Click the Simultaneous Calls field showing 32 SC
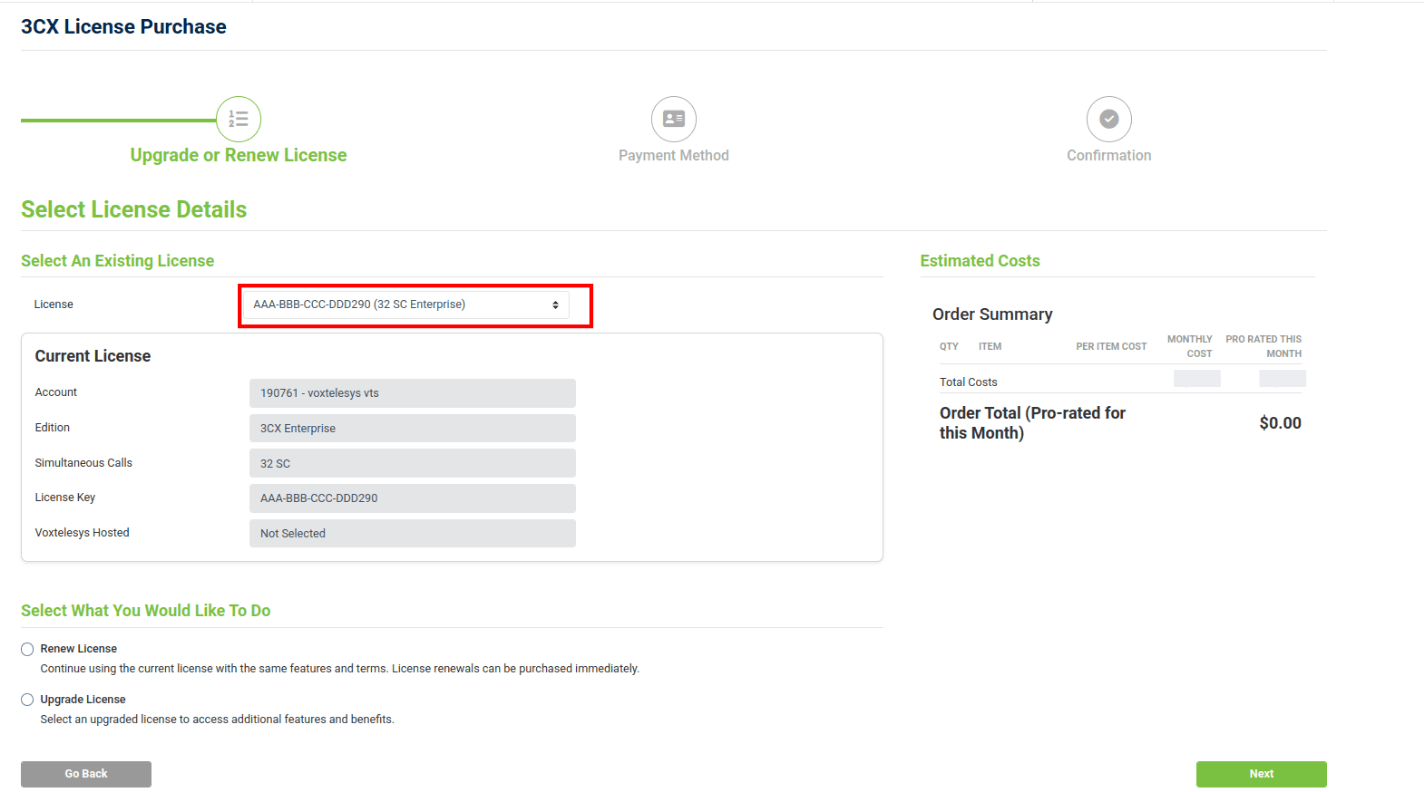Image resolution: width=1424 pixels, height=792 pixels. click(x=412, y=463)
